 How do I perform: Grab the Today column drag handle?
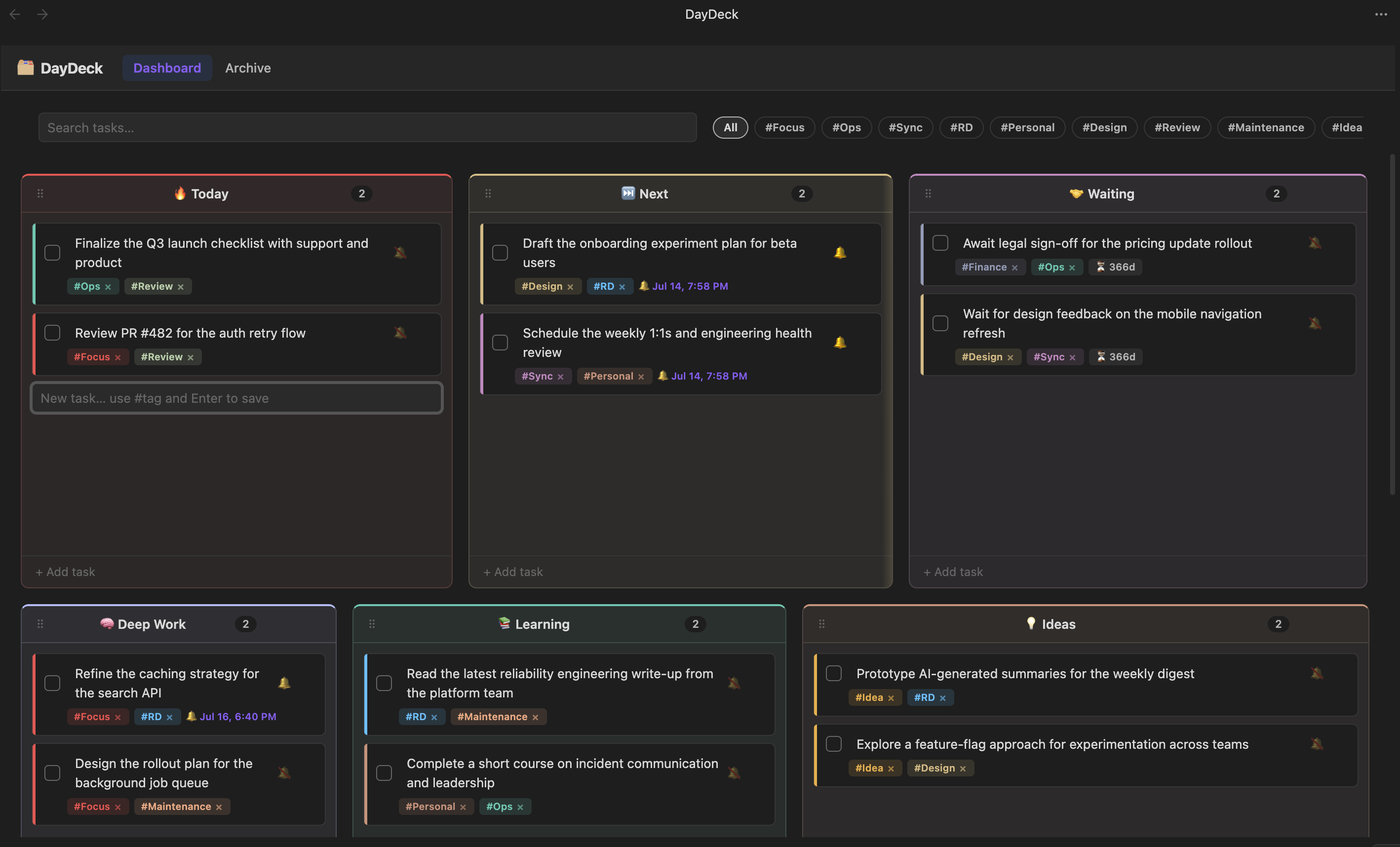pyautogui.click(x=40, y=193)
